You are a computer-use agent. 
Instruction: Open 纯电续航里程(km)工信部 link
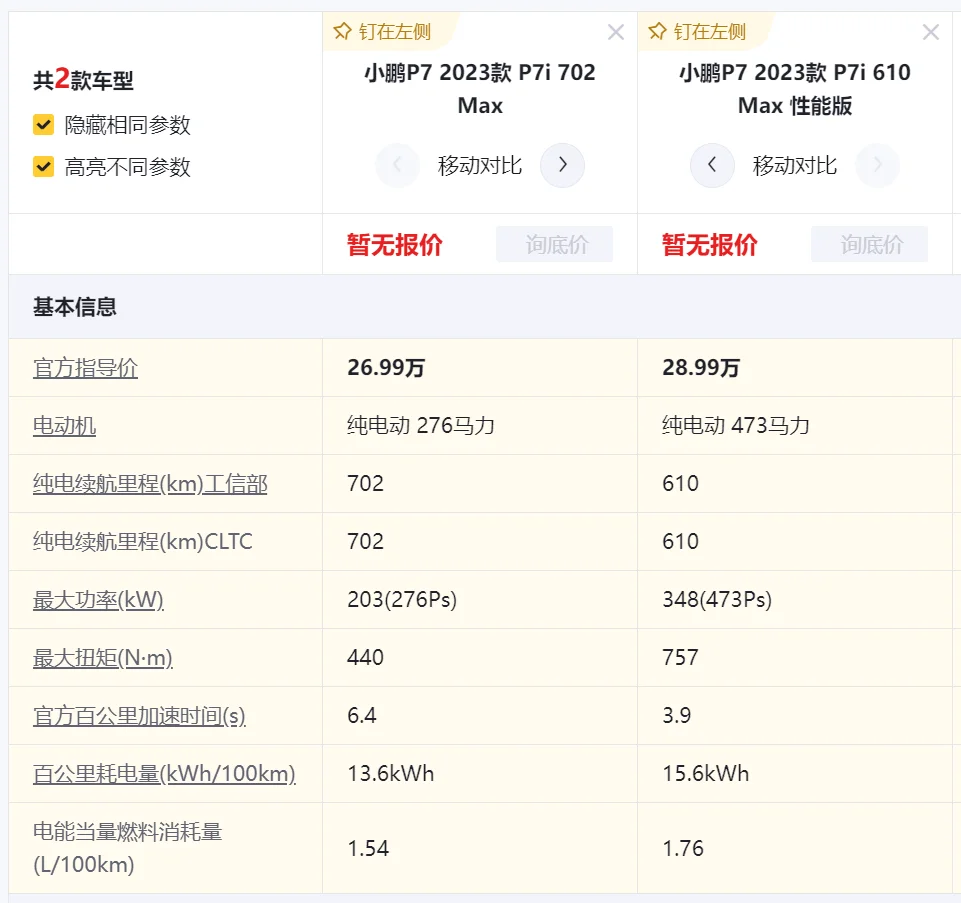[150, 484]
